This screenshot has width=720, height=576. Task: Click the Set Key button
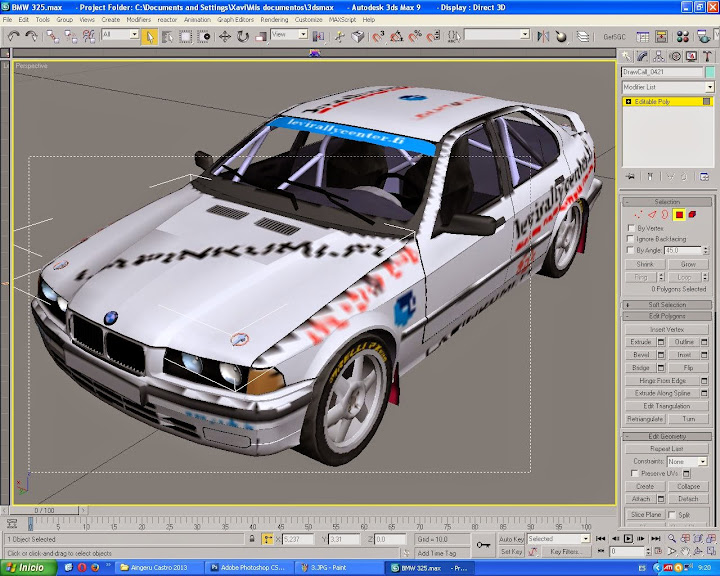[x=511, y=551]
